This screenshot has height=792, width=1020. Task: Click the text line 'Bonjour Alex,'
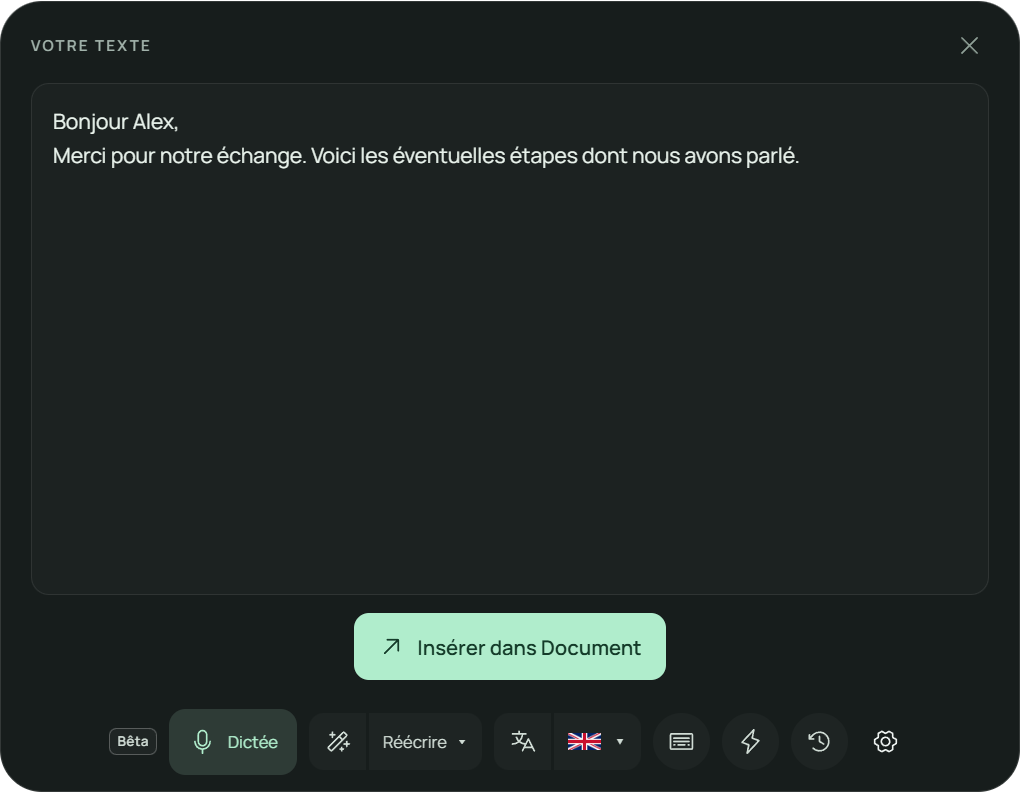coord(116,122)
